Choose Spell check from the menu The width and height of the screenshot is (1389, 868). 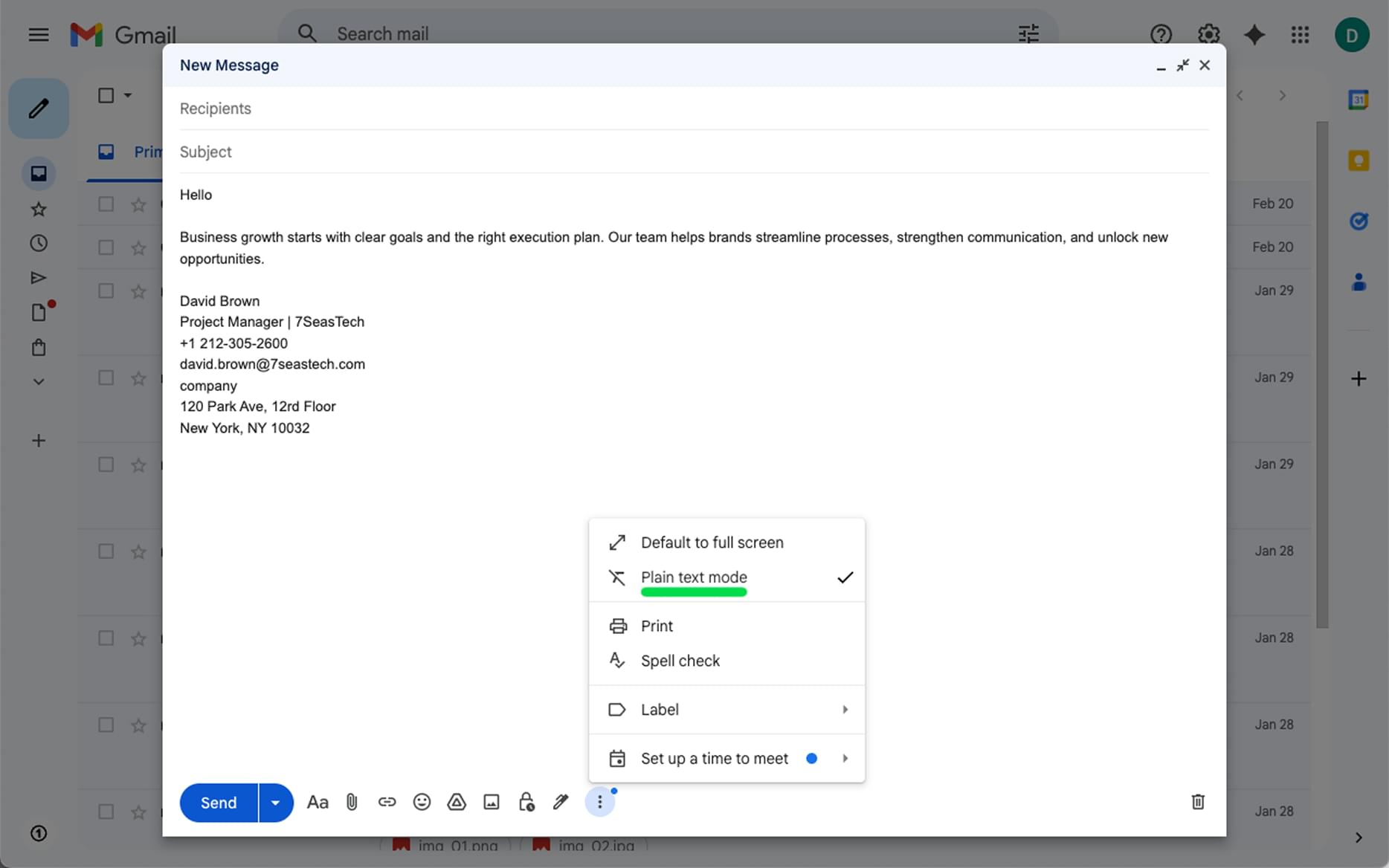click(726, 661)
